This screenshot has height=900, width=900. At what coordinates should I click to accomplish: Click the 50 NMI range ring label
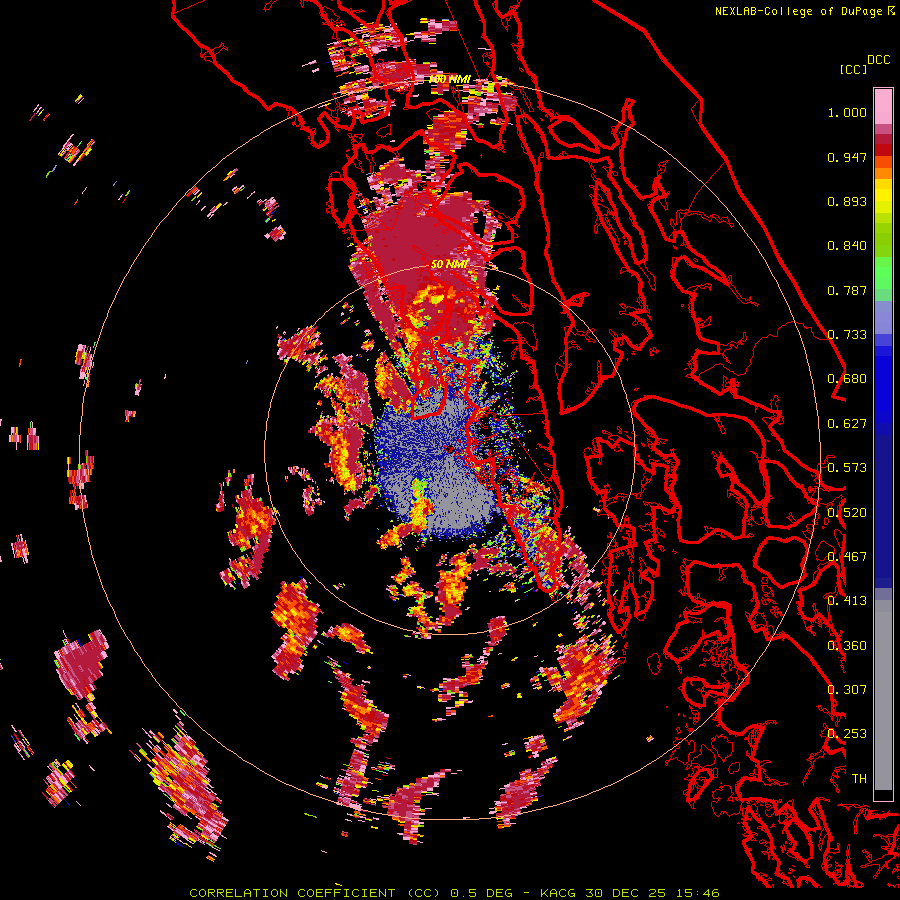(449, 264)
